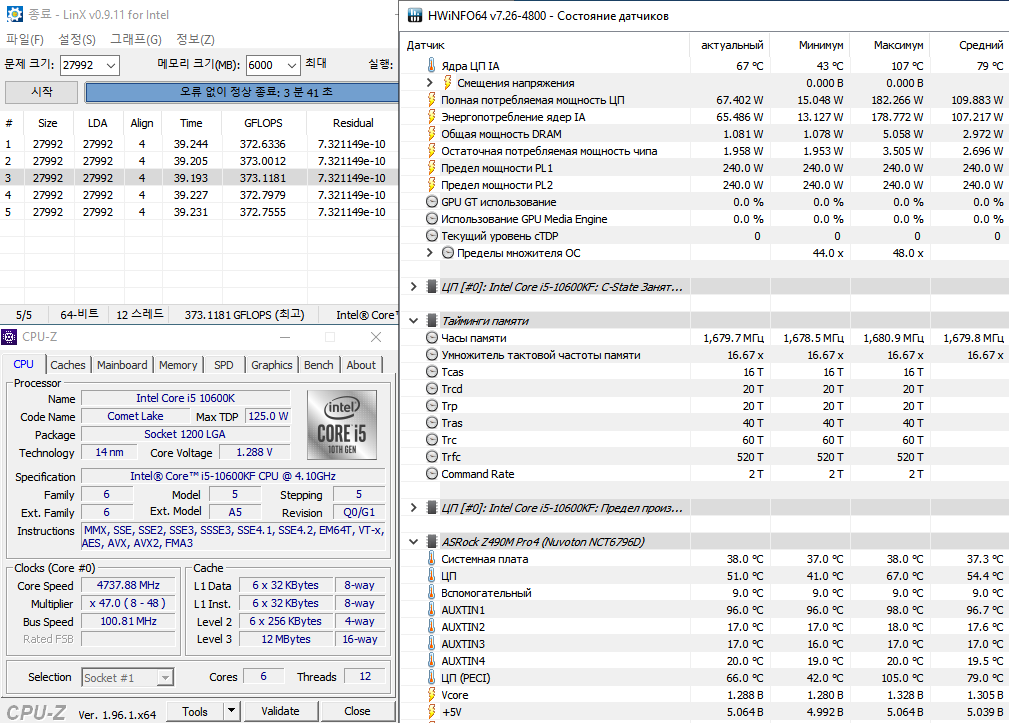1009x723 pixels.
Task: Open the memory size 6000 dropdown in LinX
Action: [292, 65]
